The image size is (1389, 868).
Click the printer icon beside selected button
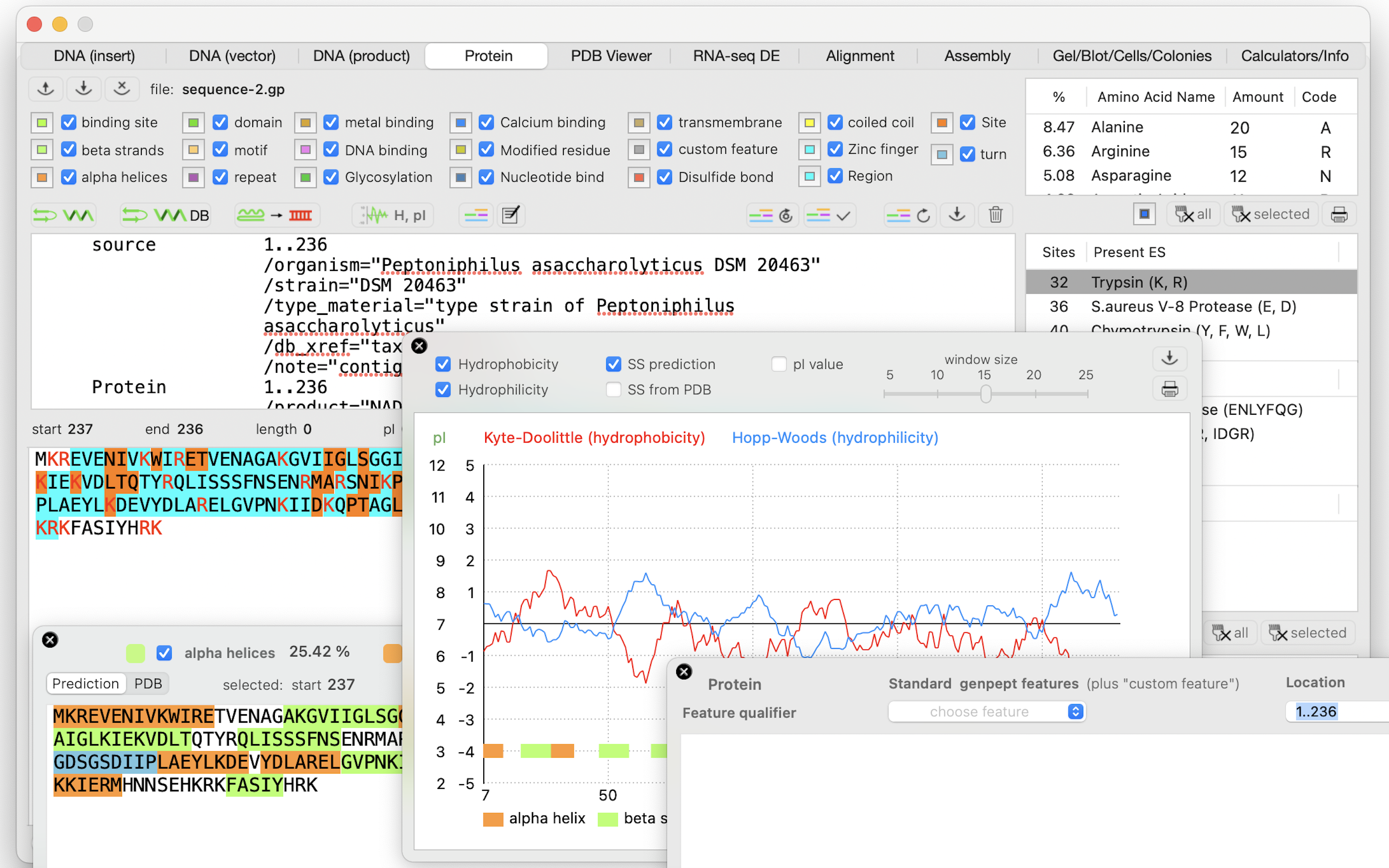[x=1339, y=214]
